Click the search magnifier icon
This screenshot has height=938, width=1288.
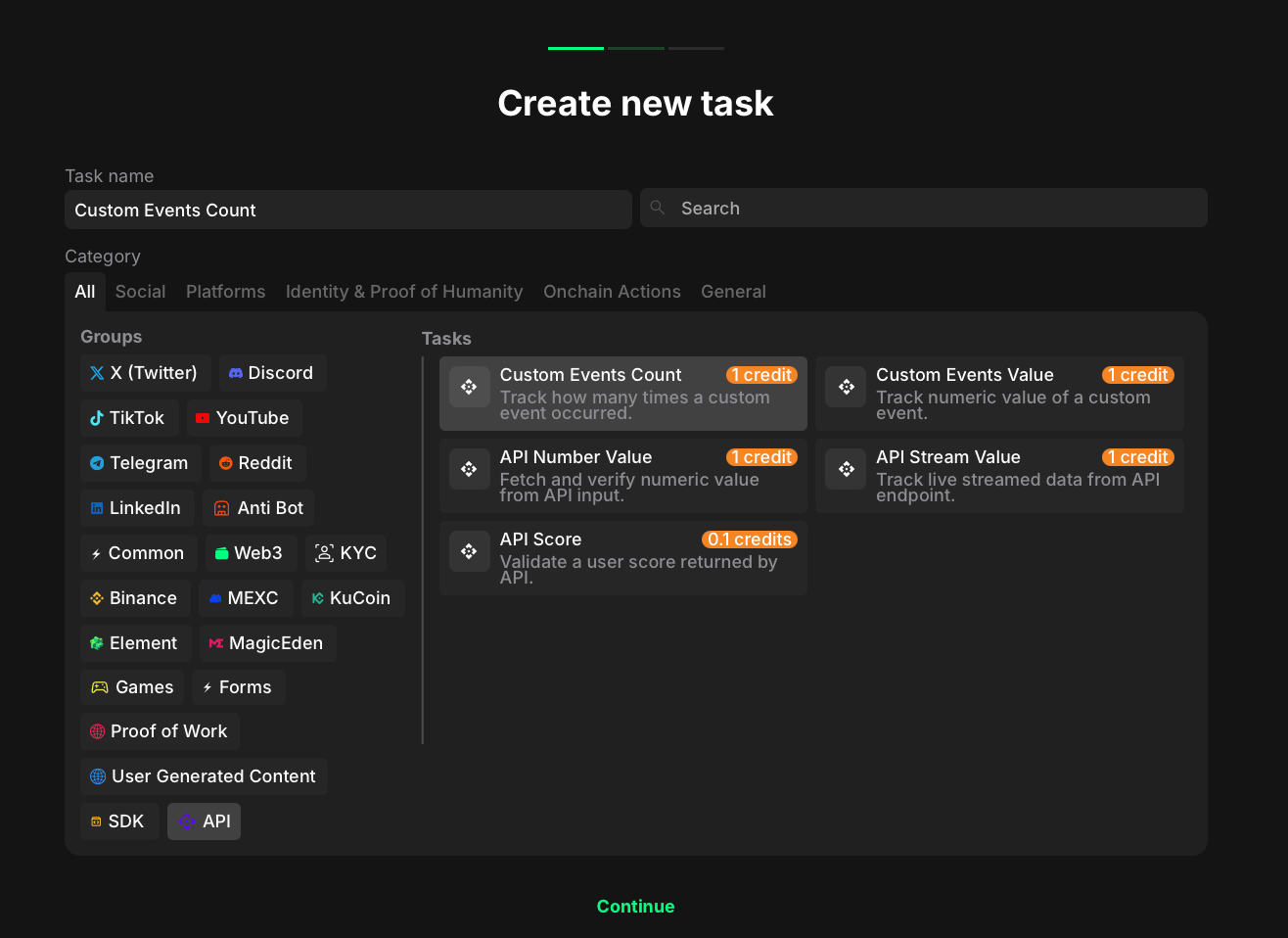[658, 208]
